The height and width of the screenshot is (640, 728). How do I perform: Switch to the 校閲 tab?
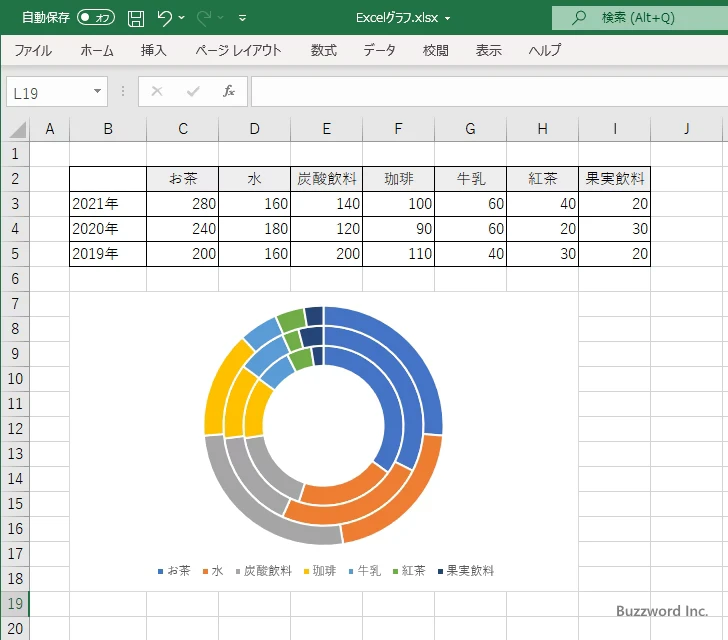(x=436, y=50)
